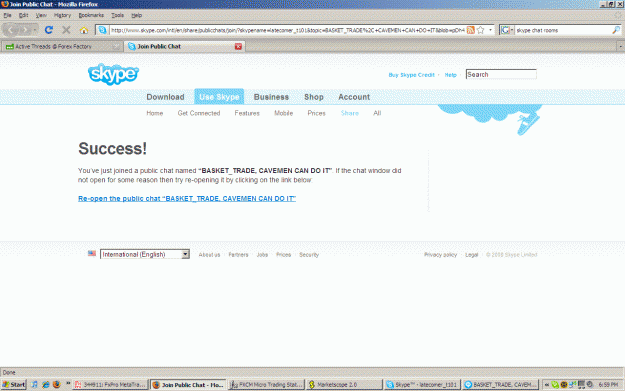Open the Account section
This screenshot has width=625, height=391.
tap(354, 97)
